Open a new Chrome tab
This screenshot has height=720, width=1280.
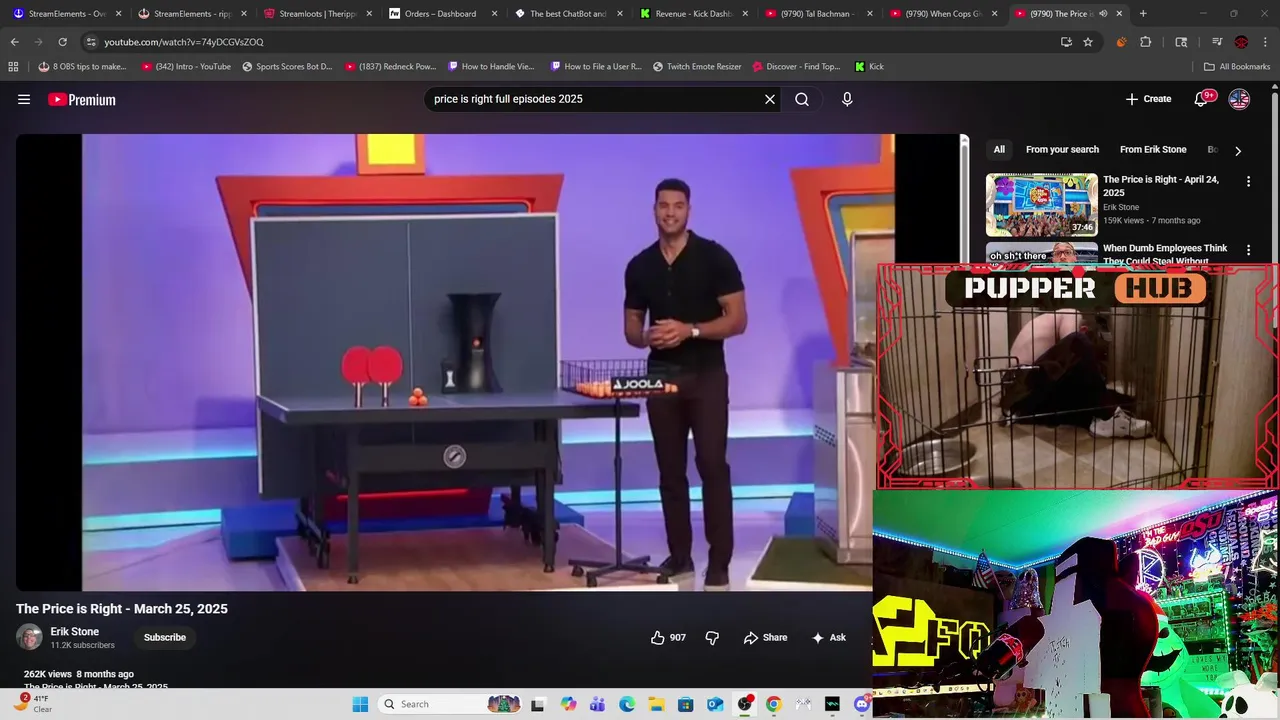(1143, 14)
